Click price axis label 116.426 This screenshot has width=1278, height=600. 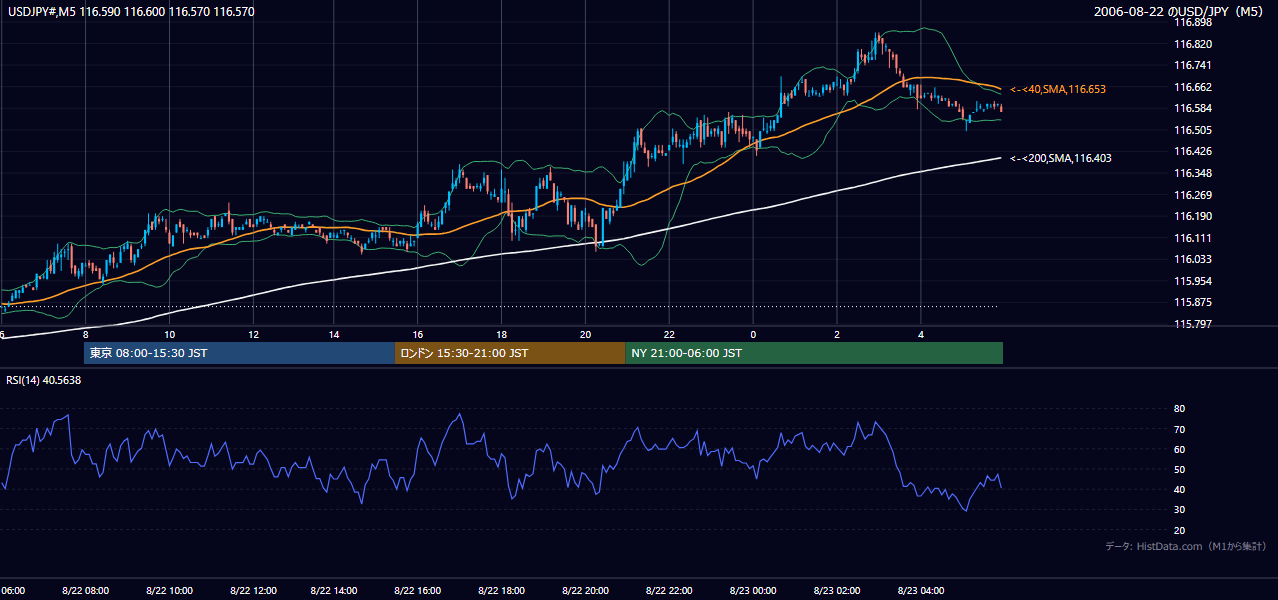pyautogui.click(x=1193, y=151)
